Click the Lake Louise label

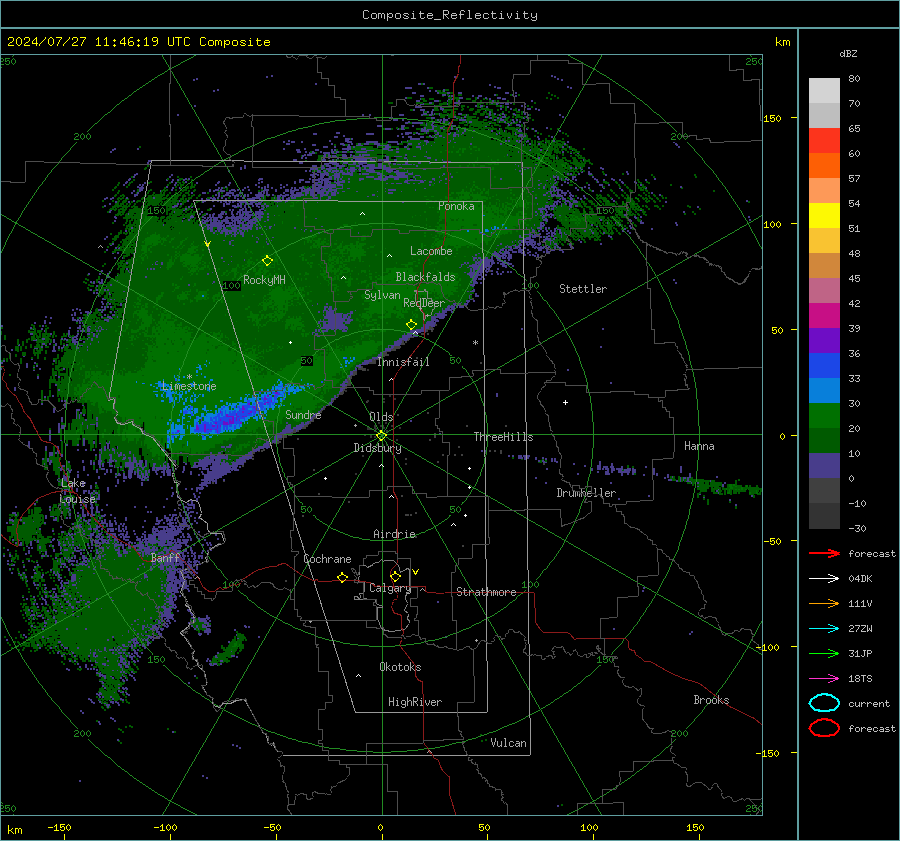[x=77, y=491]
